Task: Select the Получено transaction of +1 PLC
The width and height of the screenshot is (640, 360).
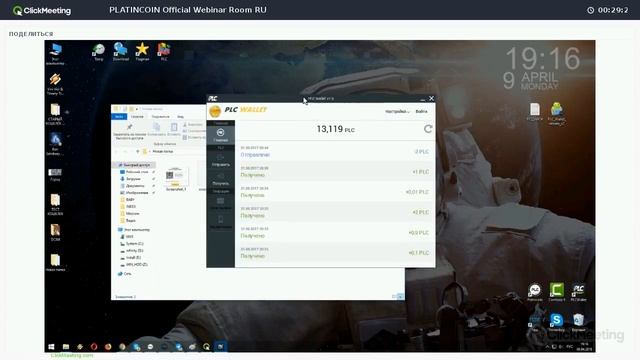Action: (x=335, y=171)
